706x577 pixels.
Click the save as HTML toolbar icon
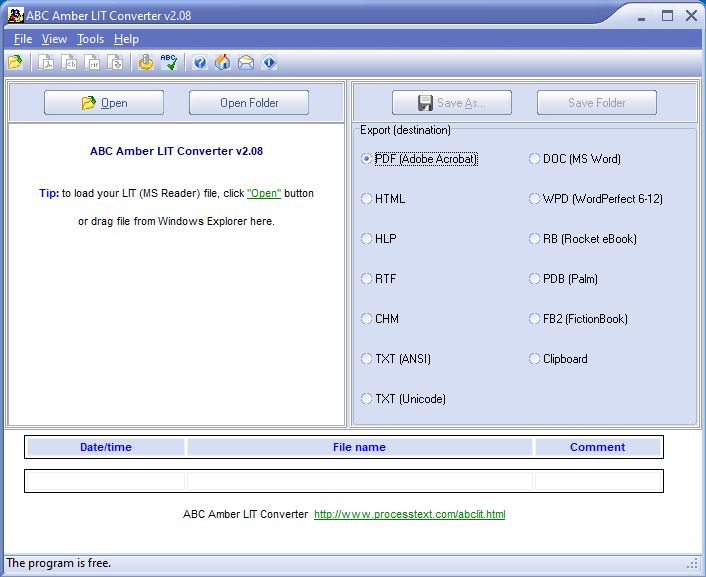point(69,62)
